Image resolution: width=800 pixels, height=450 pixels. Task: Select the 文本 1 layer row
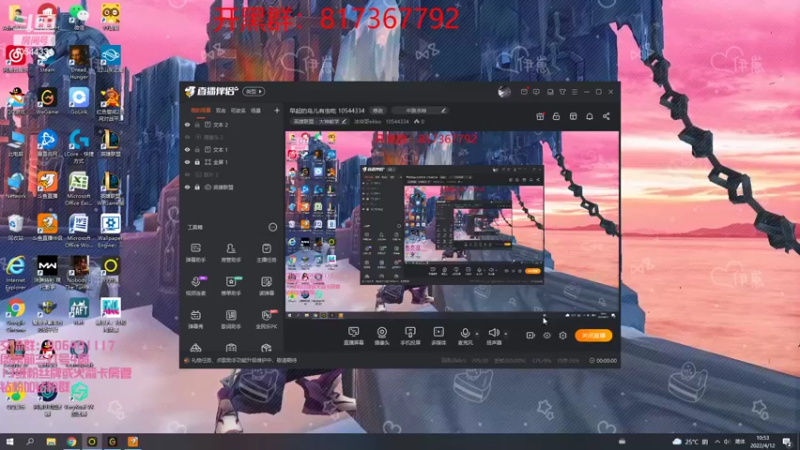[232, 149]
